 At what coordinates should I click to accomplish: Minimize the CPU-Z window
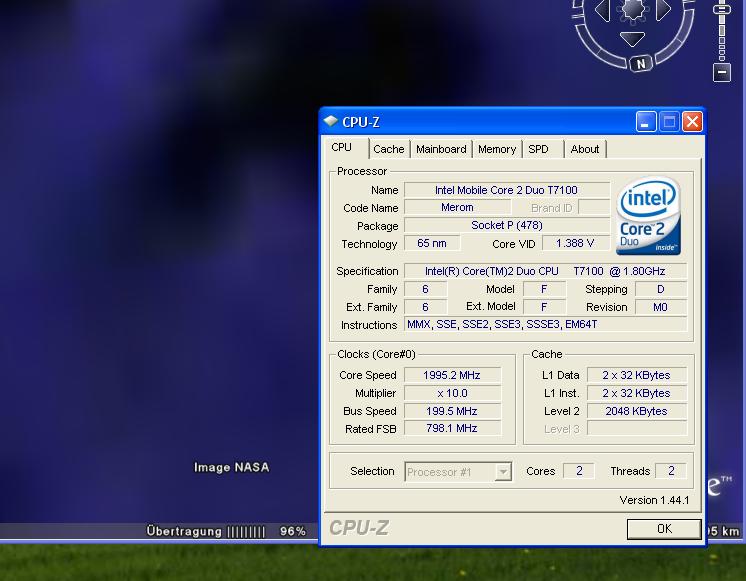coord(646,122)
